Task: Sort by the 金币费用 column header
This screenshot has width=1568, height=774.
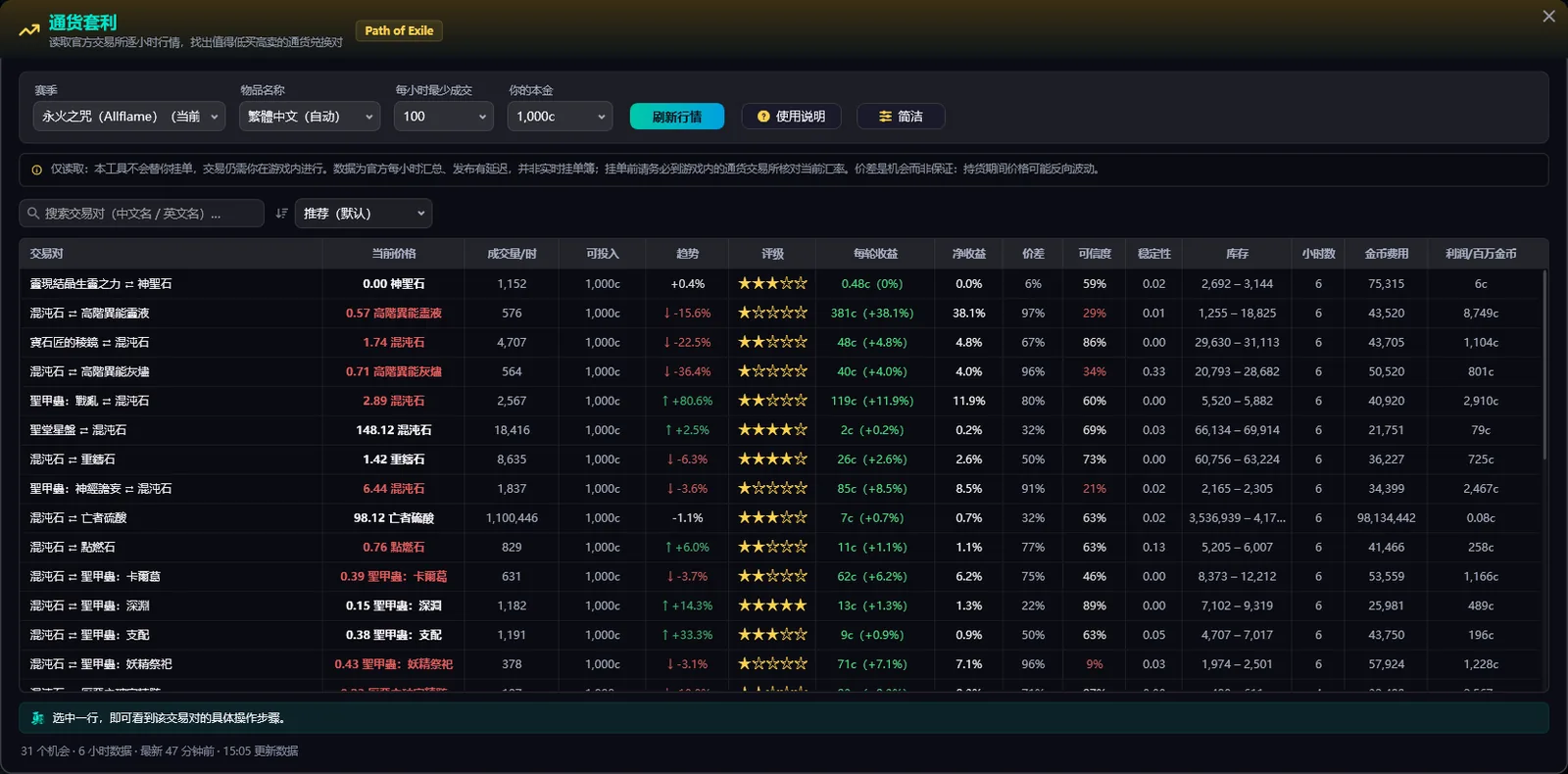Action: (1387, 254)
